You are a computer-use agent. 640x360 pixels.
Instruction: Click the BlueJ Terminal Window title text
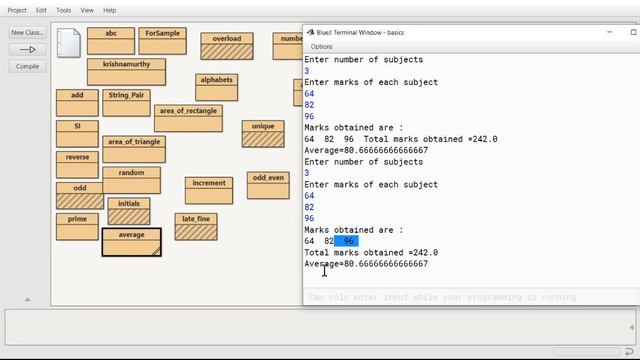tap(360, 32)
